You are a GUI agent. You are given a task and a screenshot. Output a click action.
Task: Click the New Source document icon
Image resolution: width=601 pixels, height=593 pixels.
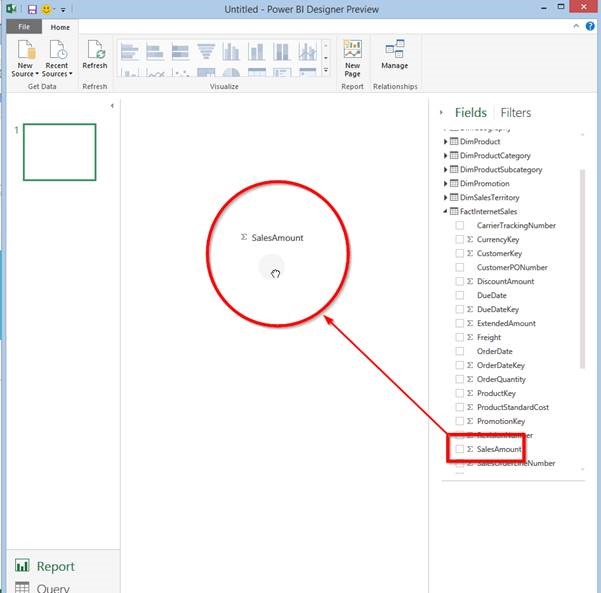pos(26,50)
